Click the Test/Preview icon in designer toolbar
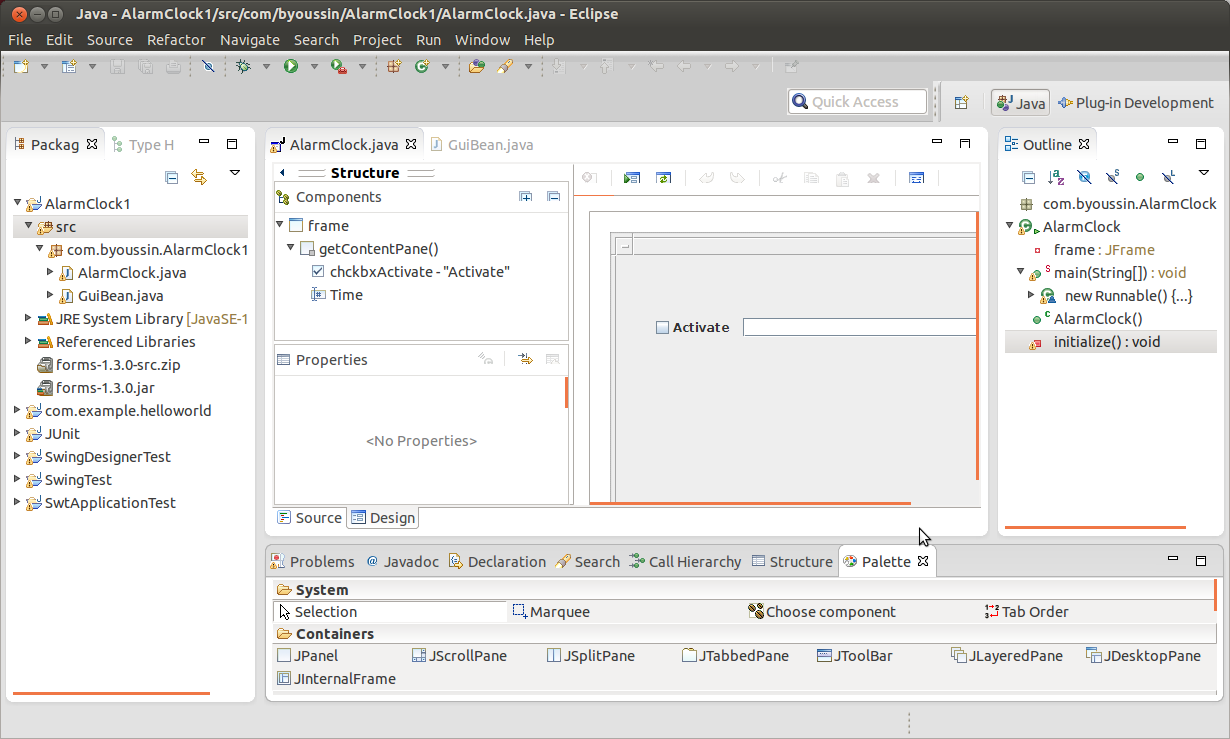 (631, 178)
